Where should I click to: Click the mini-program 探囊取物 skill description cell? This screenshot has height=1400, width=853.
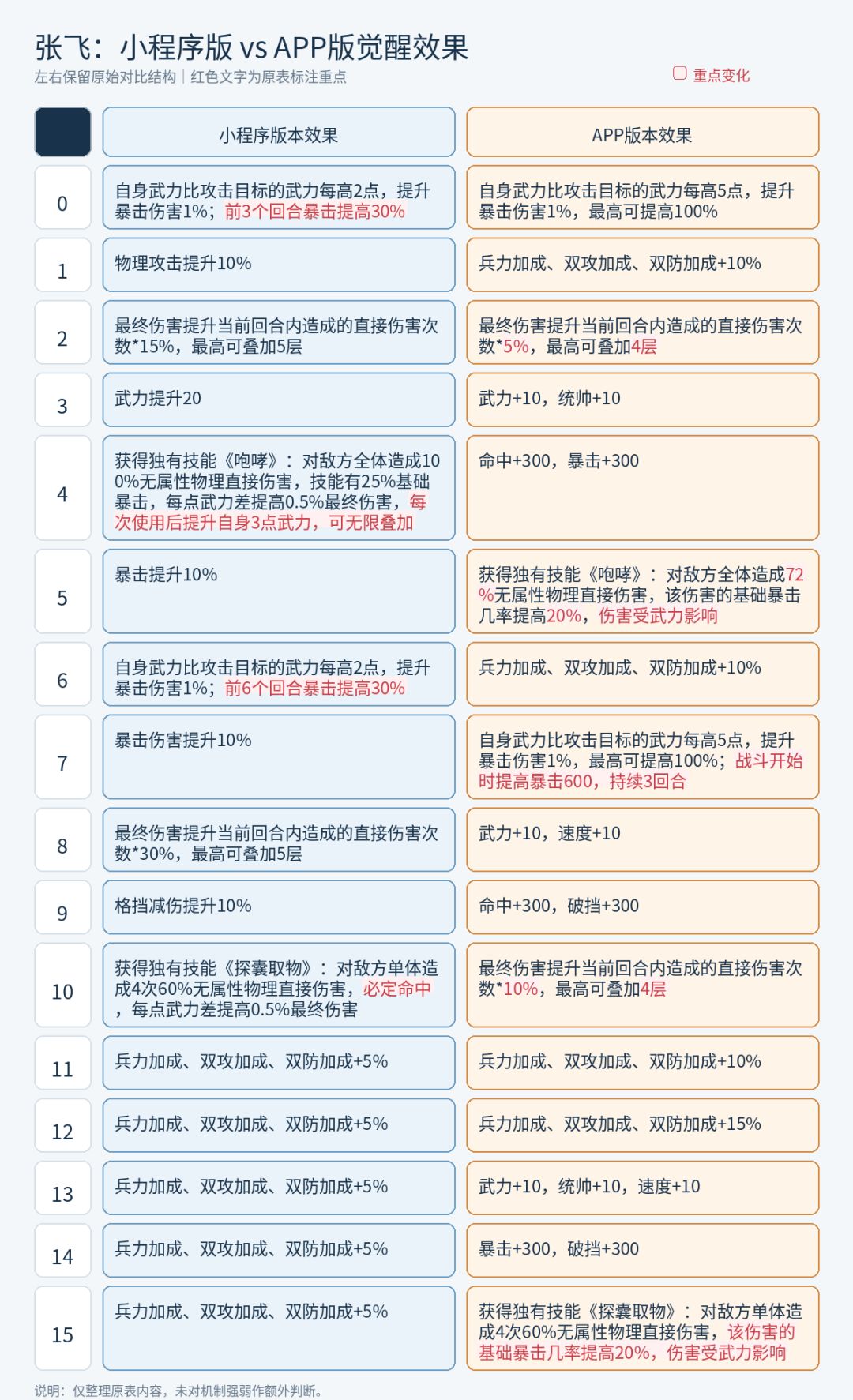point(279,985)
